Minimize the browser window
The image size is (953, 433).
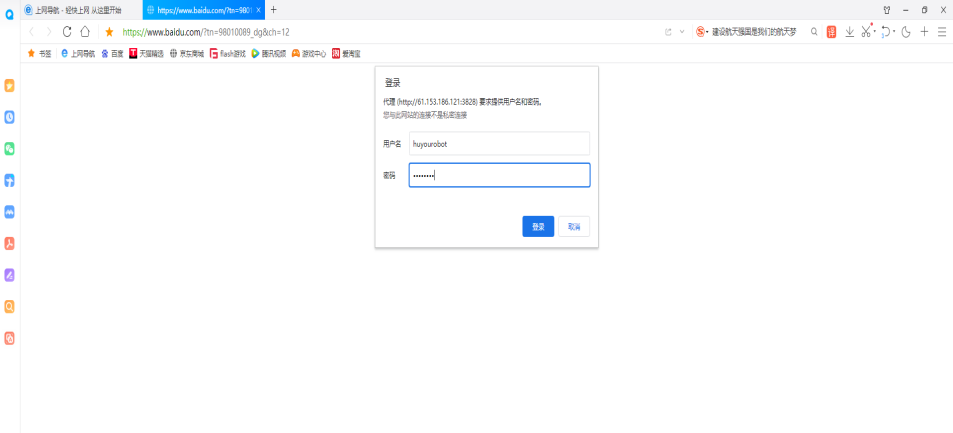coord(906,10)
